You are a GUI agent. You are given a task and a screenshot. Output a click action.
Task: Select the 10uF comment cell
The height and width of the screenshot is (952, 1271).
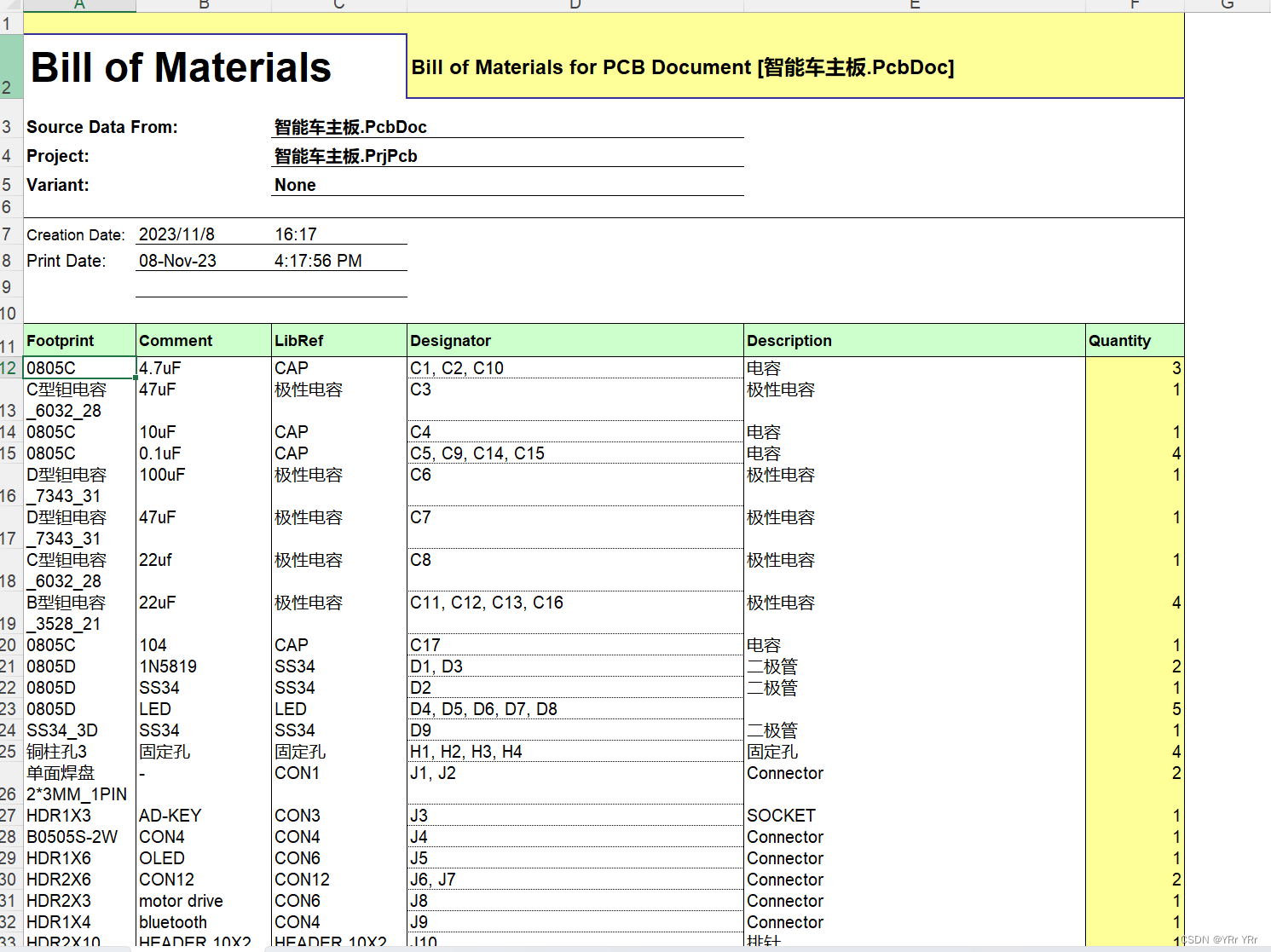coord(204,432)
